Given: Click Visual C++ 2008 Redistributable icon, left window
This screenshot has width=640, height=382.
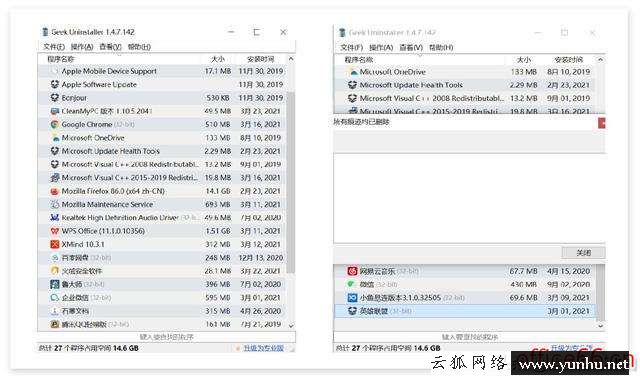Looking at the screenshot, I should 55,164.
